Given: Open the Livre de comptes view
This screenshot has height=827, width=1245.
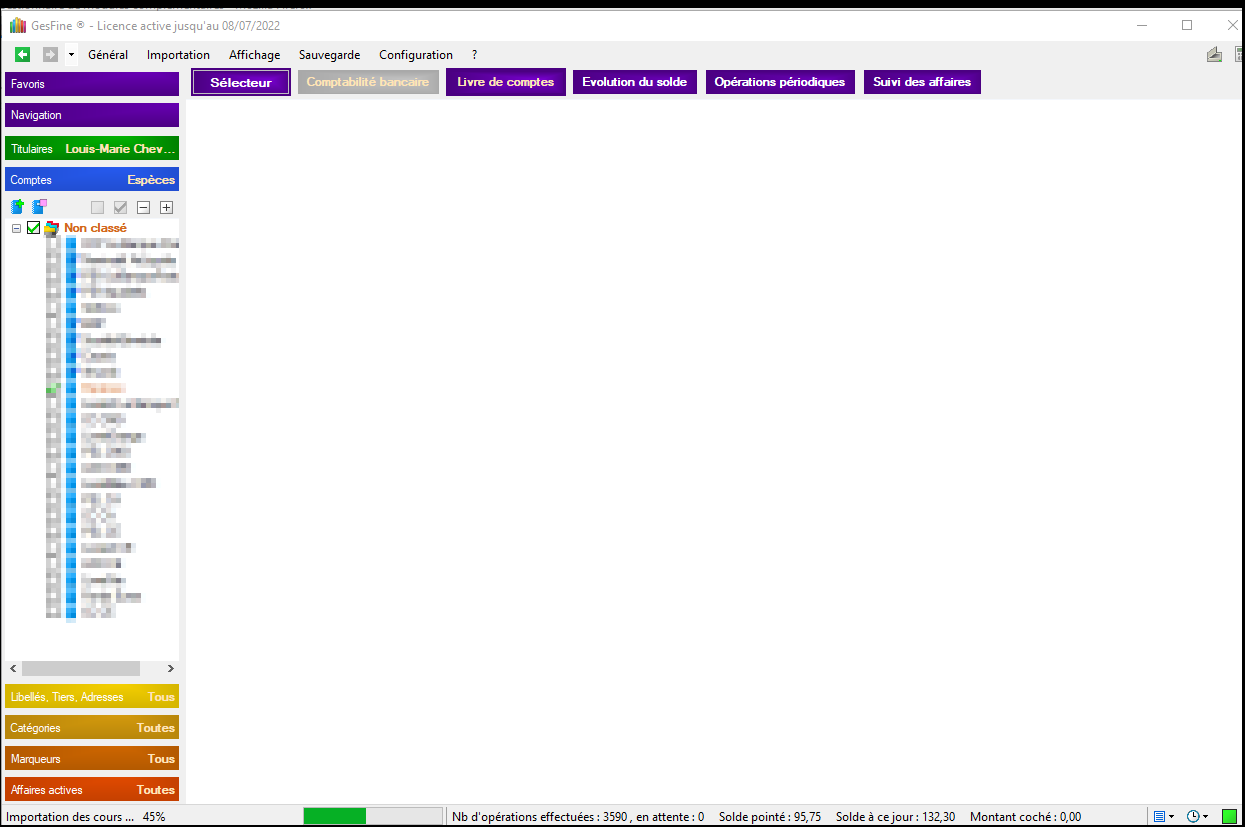Looking at the screenshot, I should [505, 82].
